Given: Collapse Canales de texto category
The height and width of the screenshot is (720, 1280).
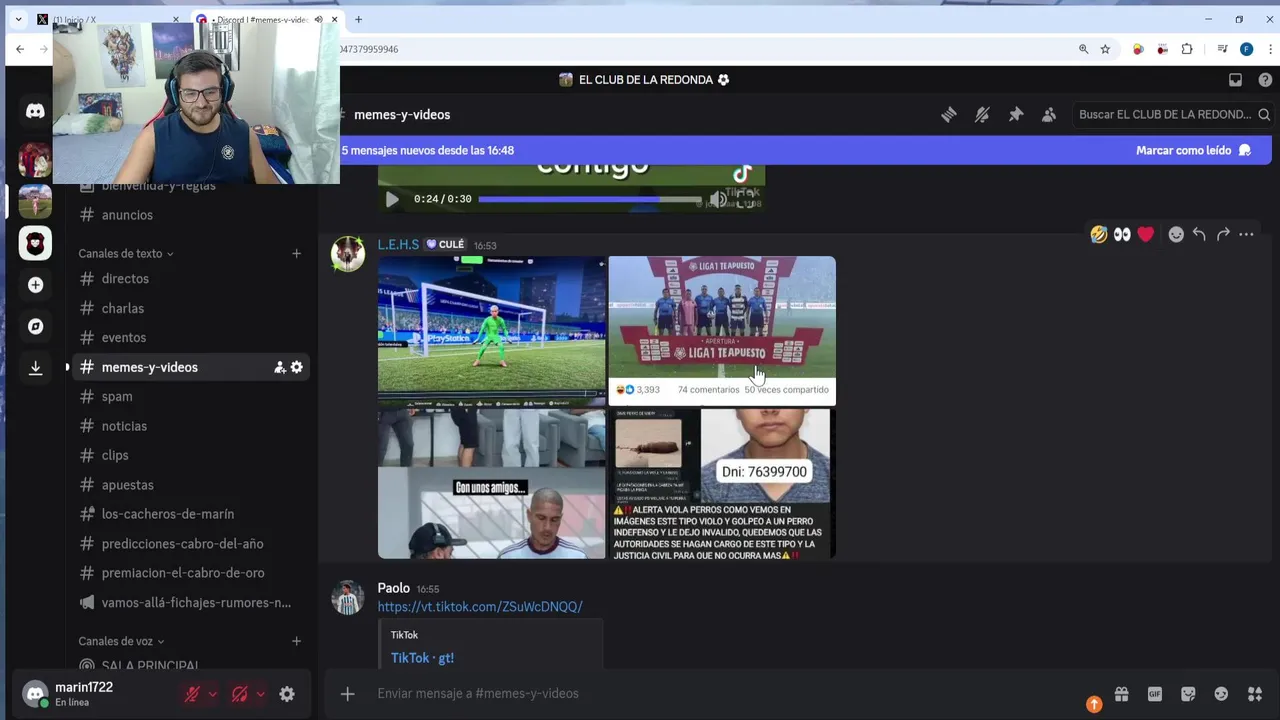Looking at the screenshot, I should point(126,254).
